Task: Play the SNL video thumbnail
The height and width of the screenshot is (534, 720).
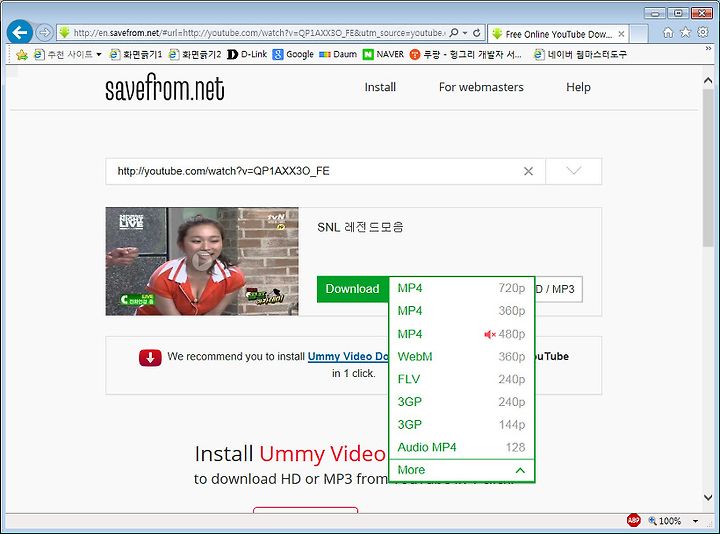Action: coord(202,261)
